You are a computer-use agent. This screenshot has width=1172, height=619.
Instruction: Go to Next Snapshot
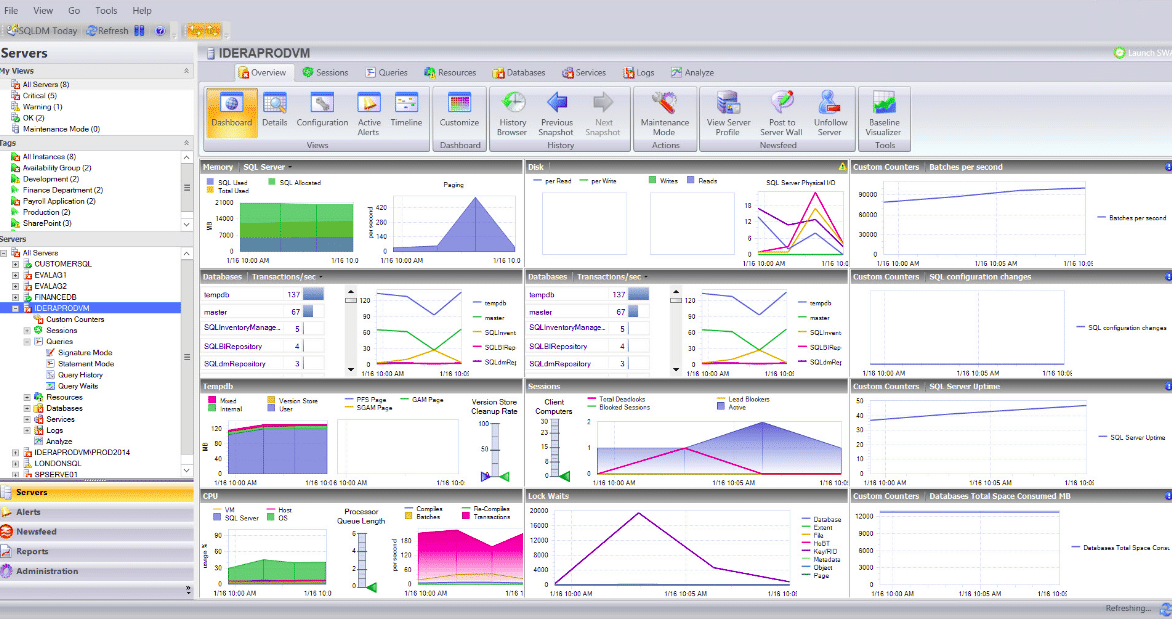pos(602,113)
